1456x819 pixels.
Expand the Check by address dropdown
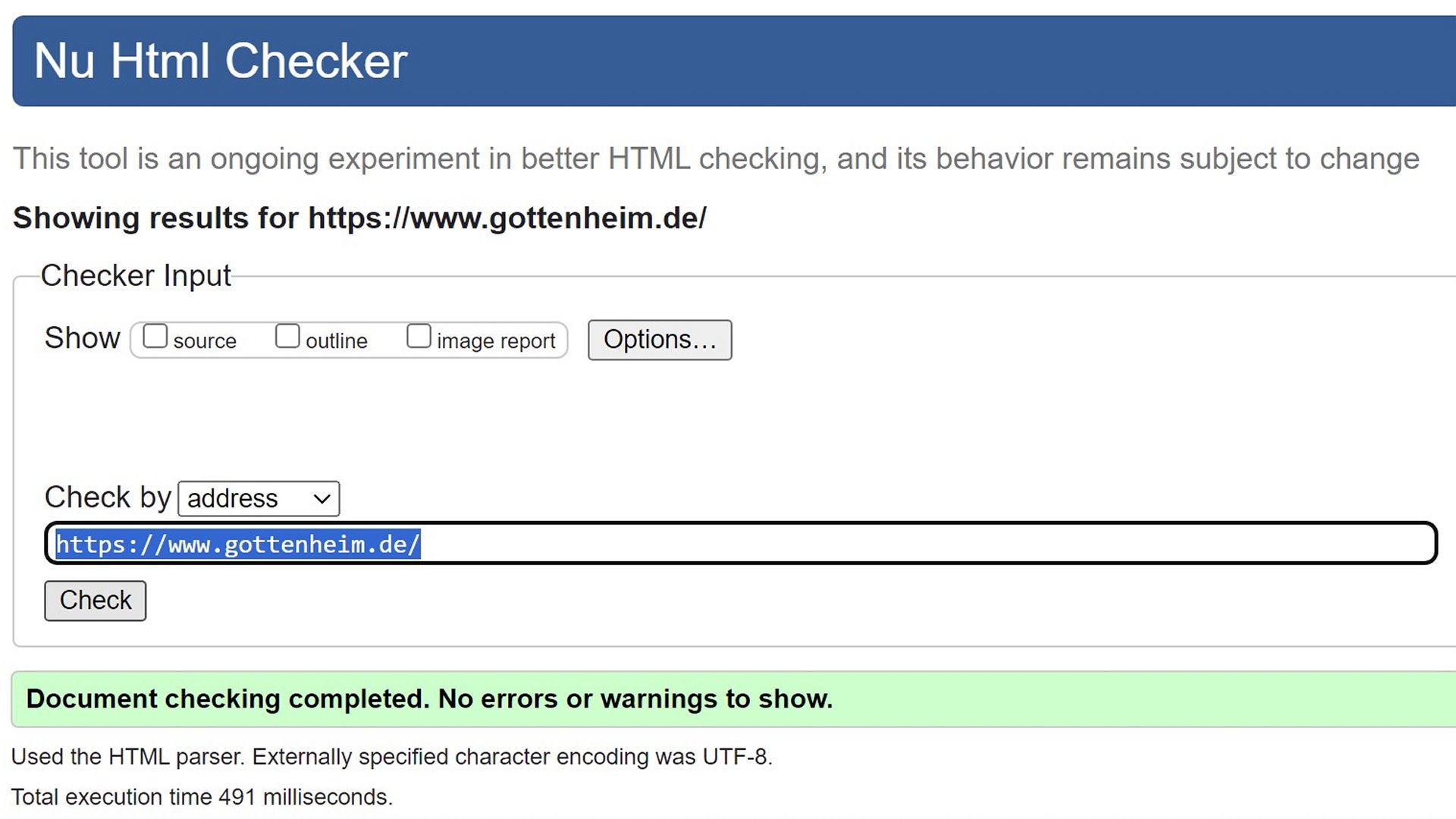coord(258,499)
